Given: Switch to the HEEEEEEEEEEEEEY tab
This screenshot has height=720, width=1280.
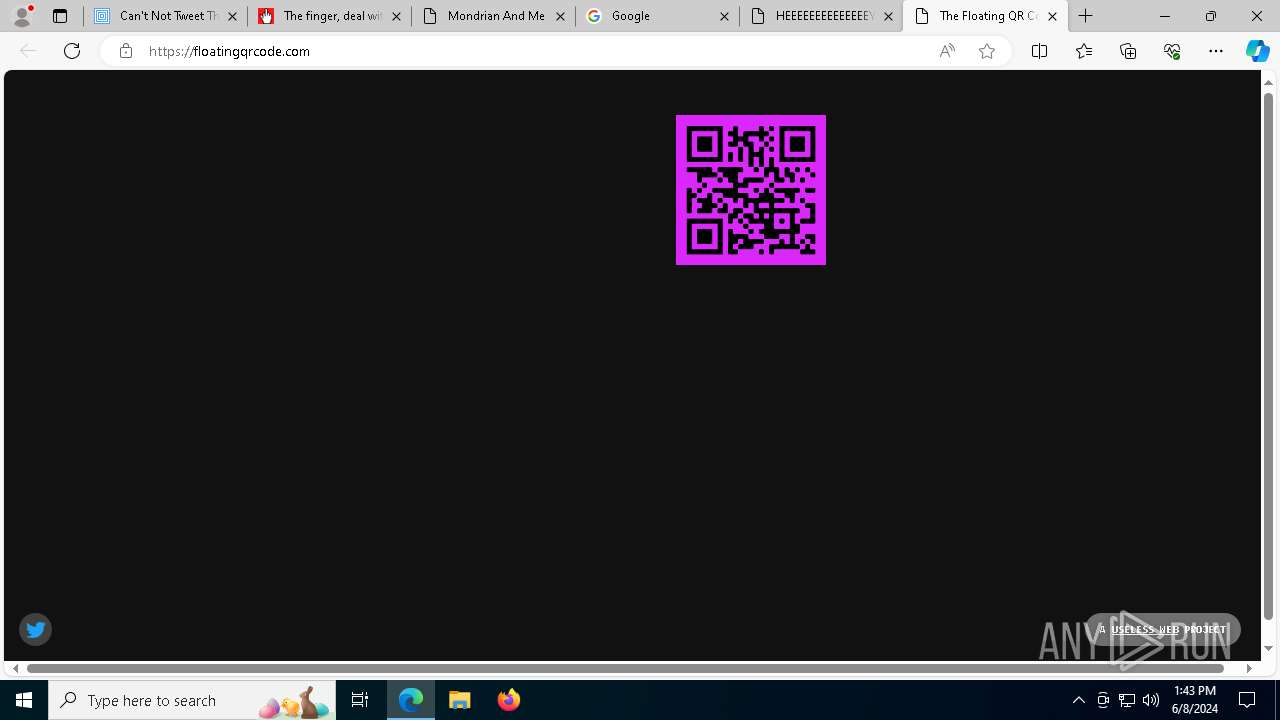Looking at the screenshot, I should coord(822,16).
